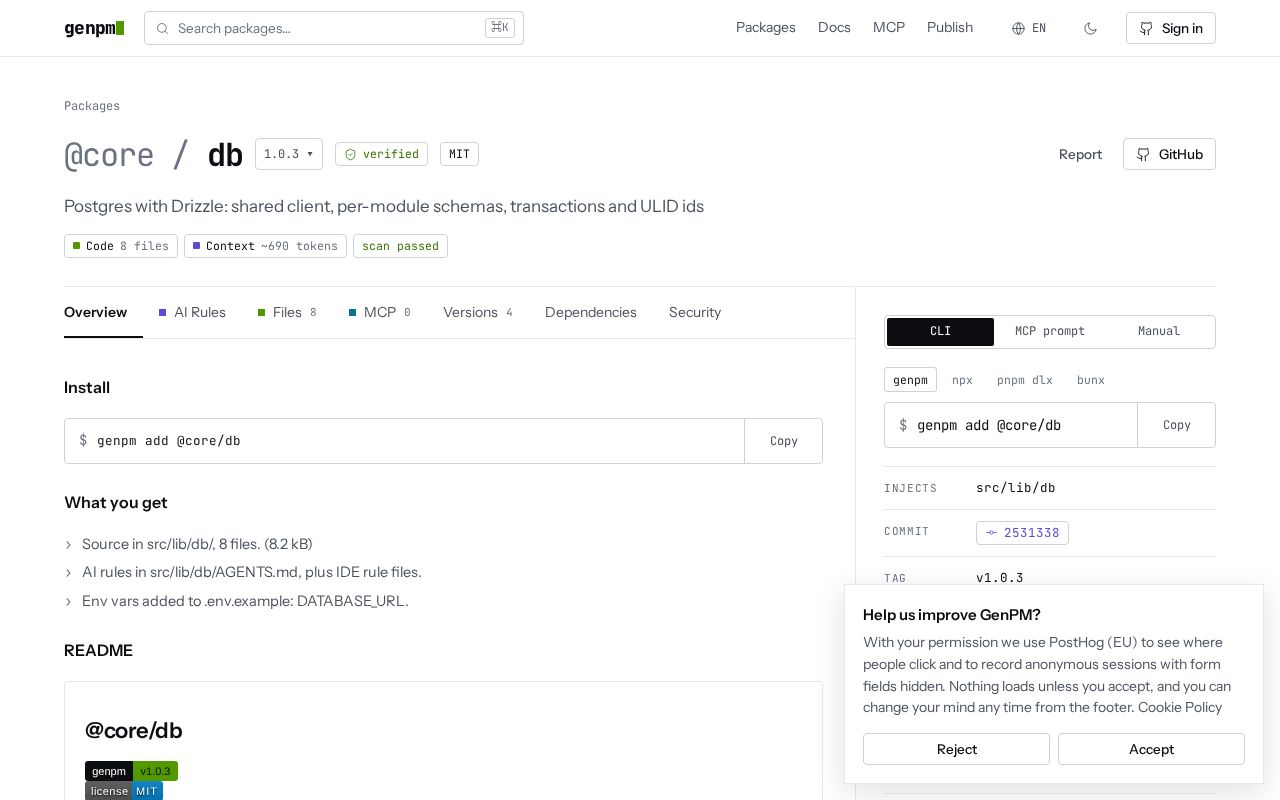Click the search magnifier icon
Image resolution: width=1280 pixels, height=800 pixels.
[162, 28]
